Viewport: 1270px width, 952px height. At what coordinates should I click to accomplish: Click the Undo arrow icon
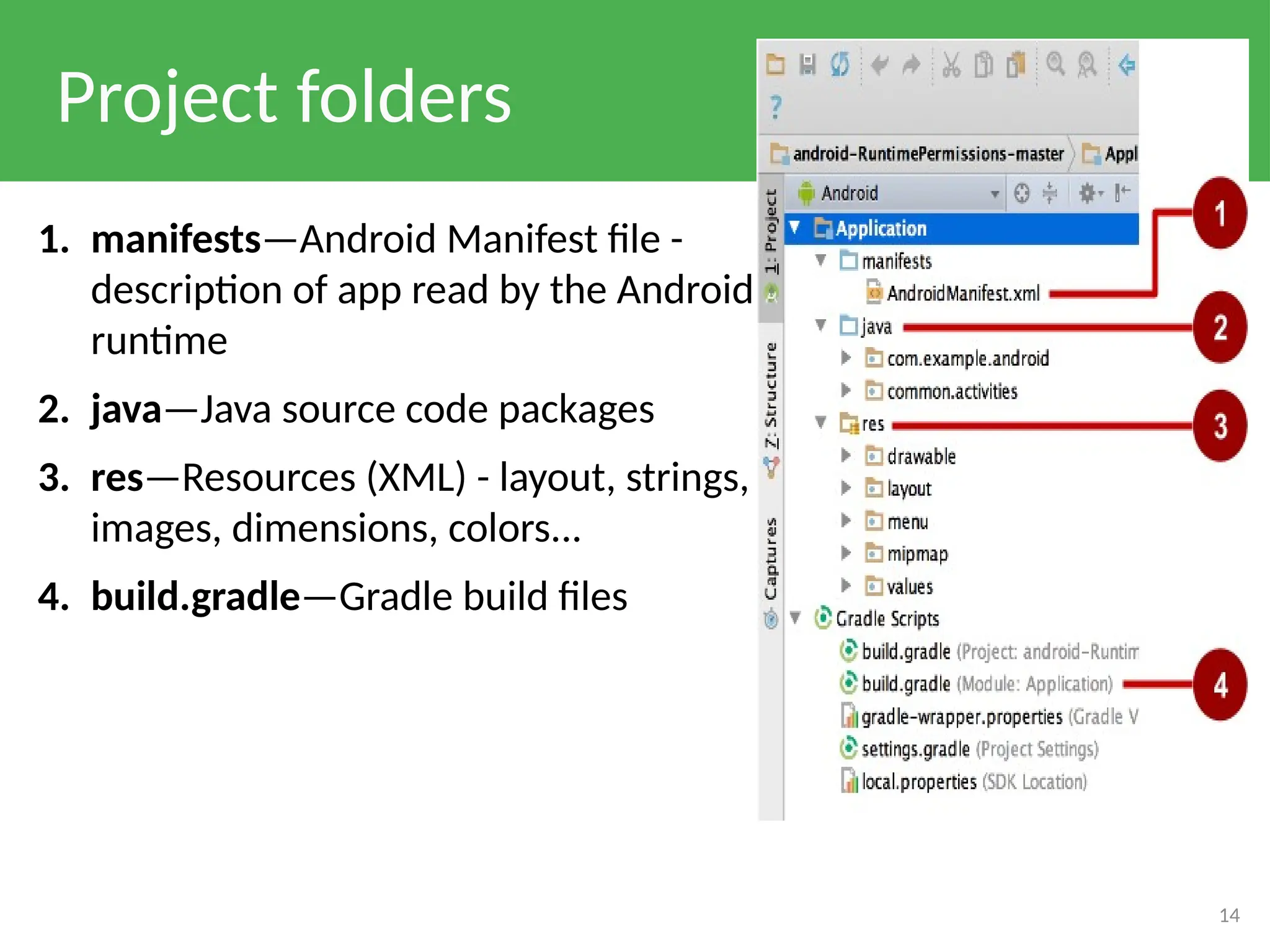pyautogui.click(x=879, y=64)
